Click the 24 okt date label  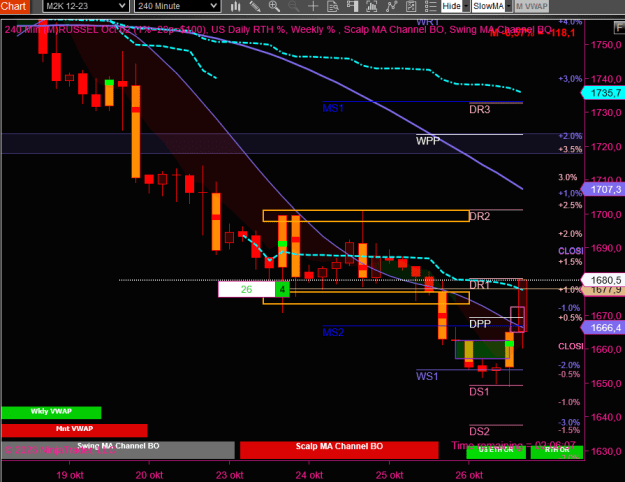[309, 475]
